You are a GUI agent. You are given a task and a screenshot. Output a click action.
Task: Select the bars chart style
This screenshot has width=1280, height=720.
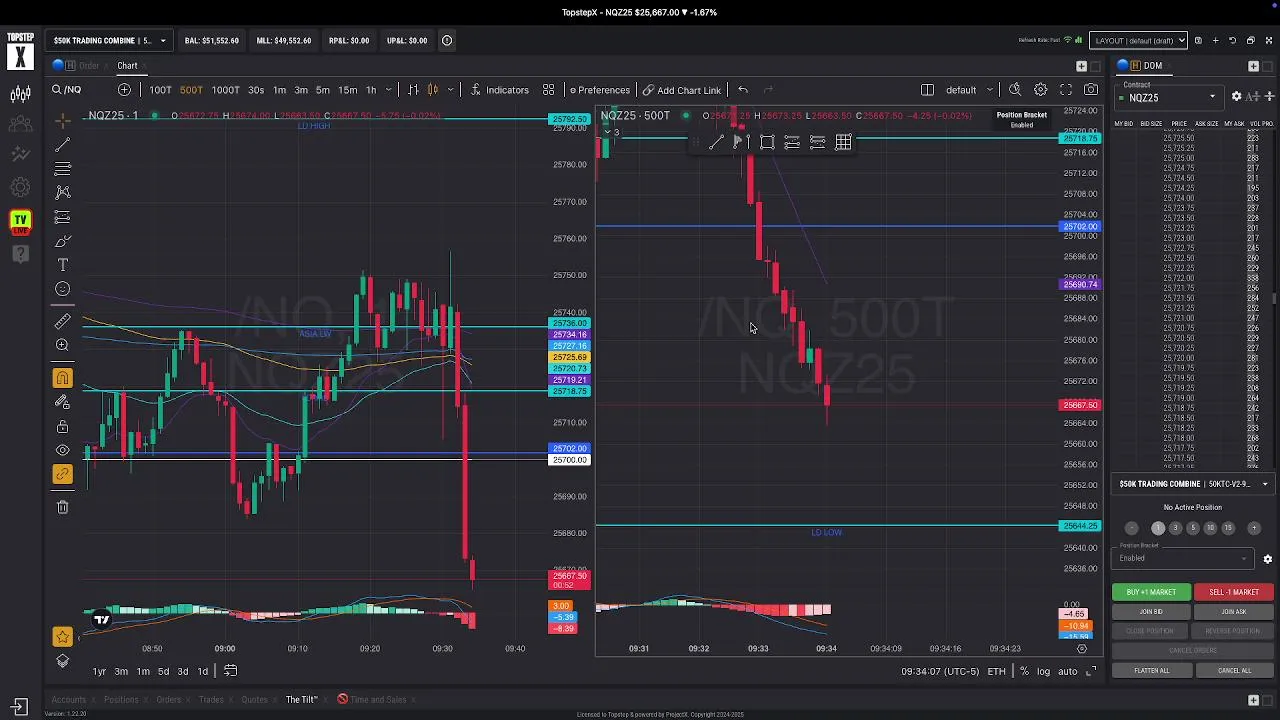tap(413, 90)
